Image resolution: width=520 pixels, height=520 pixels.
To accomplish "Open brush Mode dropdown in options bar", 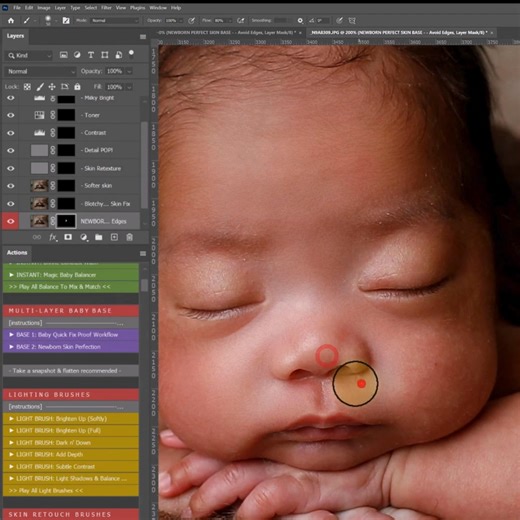I will [x=115, y=21].
